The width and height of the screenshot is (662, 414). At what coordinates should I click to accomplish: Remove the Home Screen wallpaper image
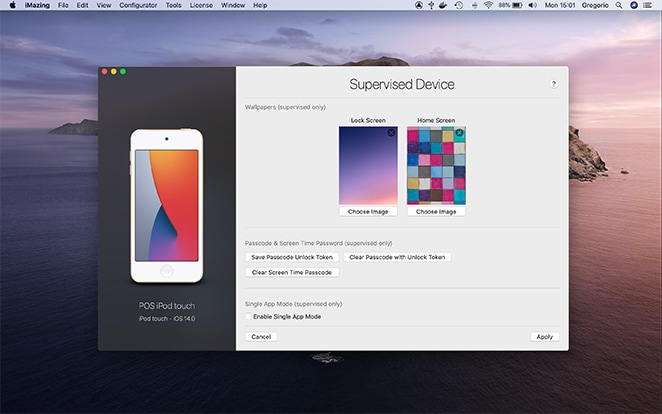(459, 133)
